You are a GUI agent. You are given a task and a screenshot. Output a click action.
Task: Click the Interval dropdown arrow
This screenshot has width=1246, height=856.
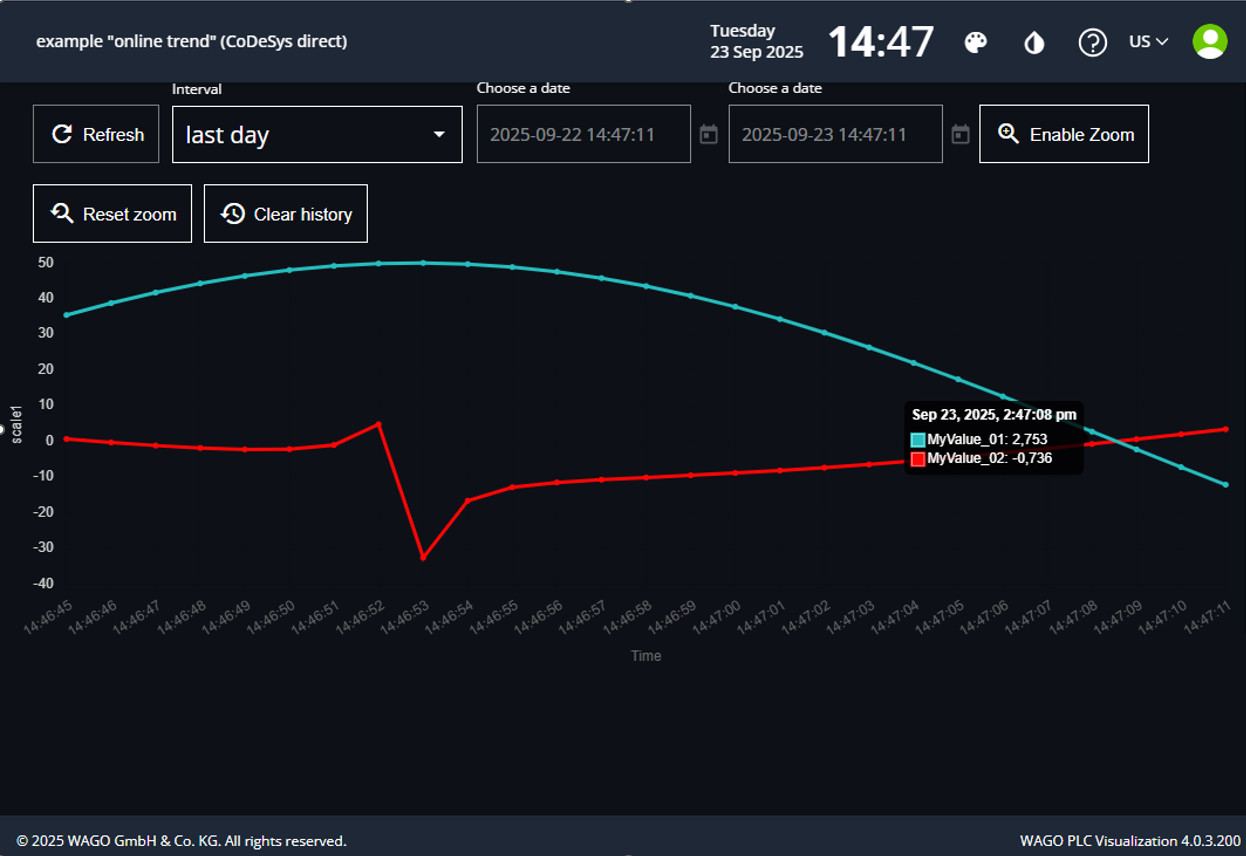point(439,135)
